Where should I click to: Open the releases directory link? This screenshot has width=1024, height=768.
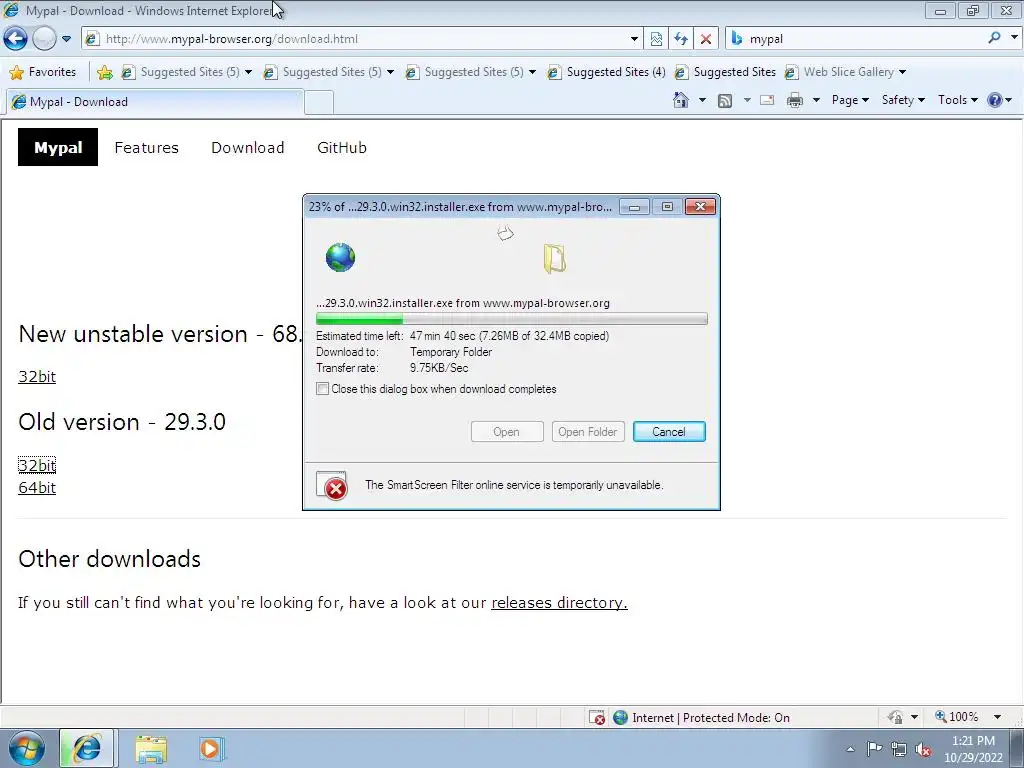[559, 602]
